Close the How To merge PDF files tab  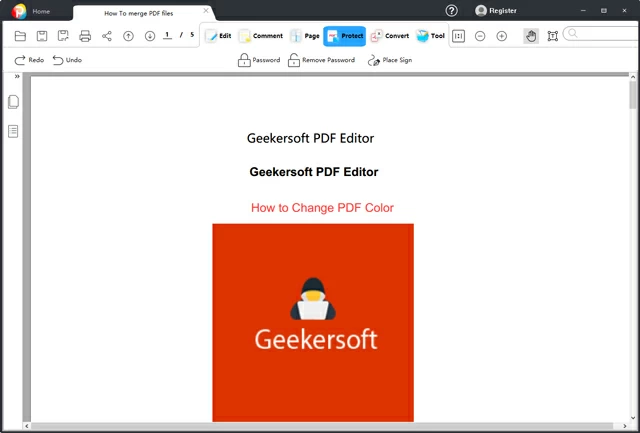206,11
